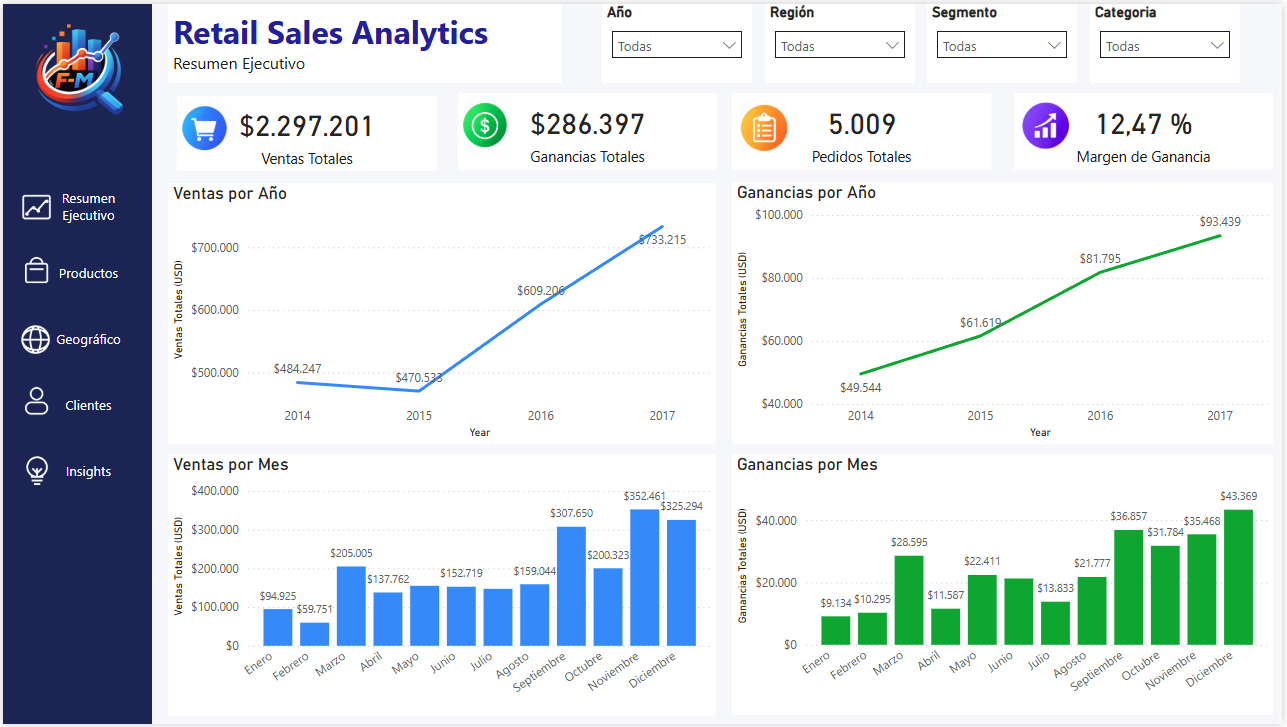Click the $484.247 data label
The image size is (1287, 727).
297,369
